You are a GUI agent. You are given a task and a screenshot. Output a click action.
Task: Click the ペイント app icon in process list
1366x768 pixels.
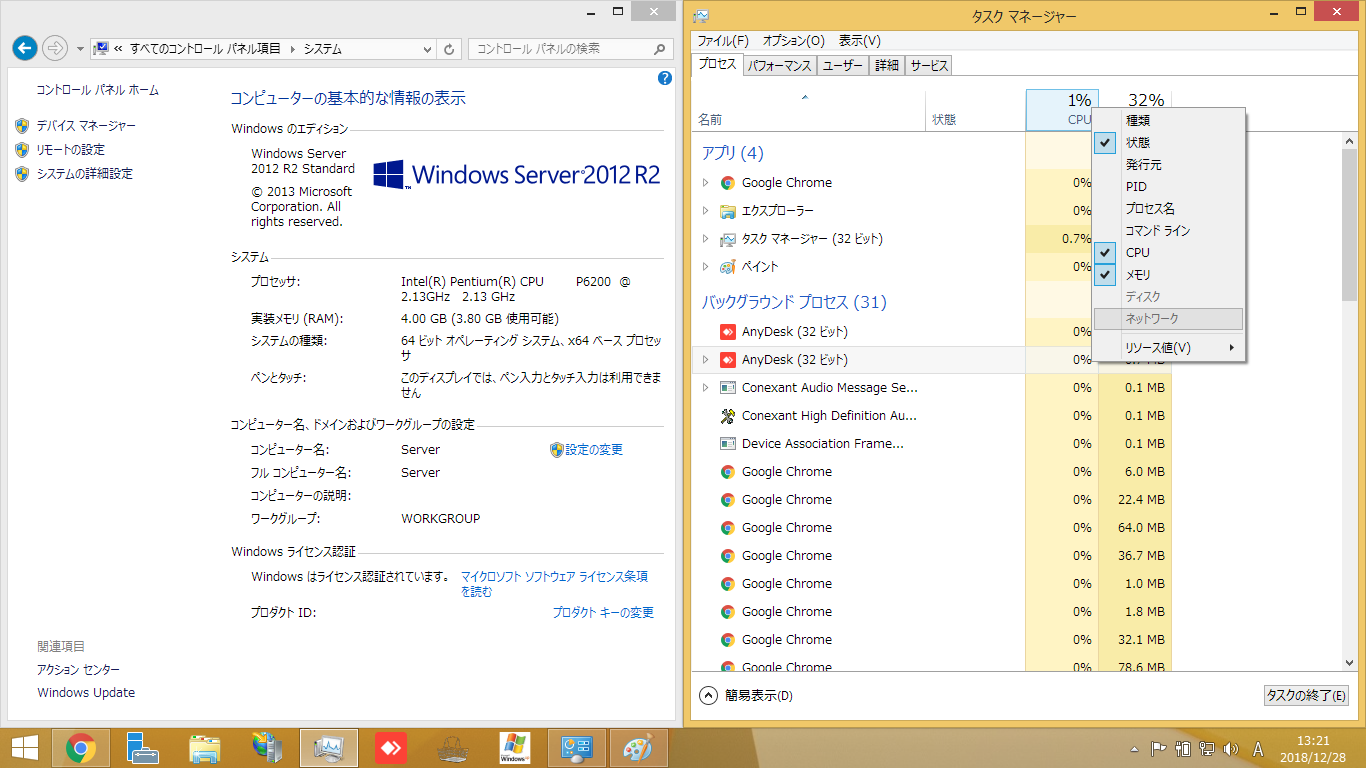coord(728,267)
